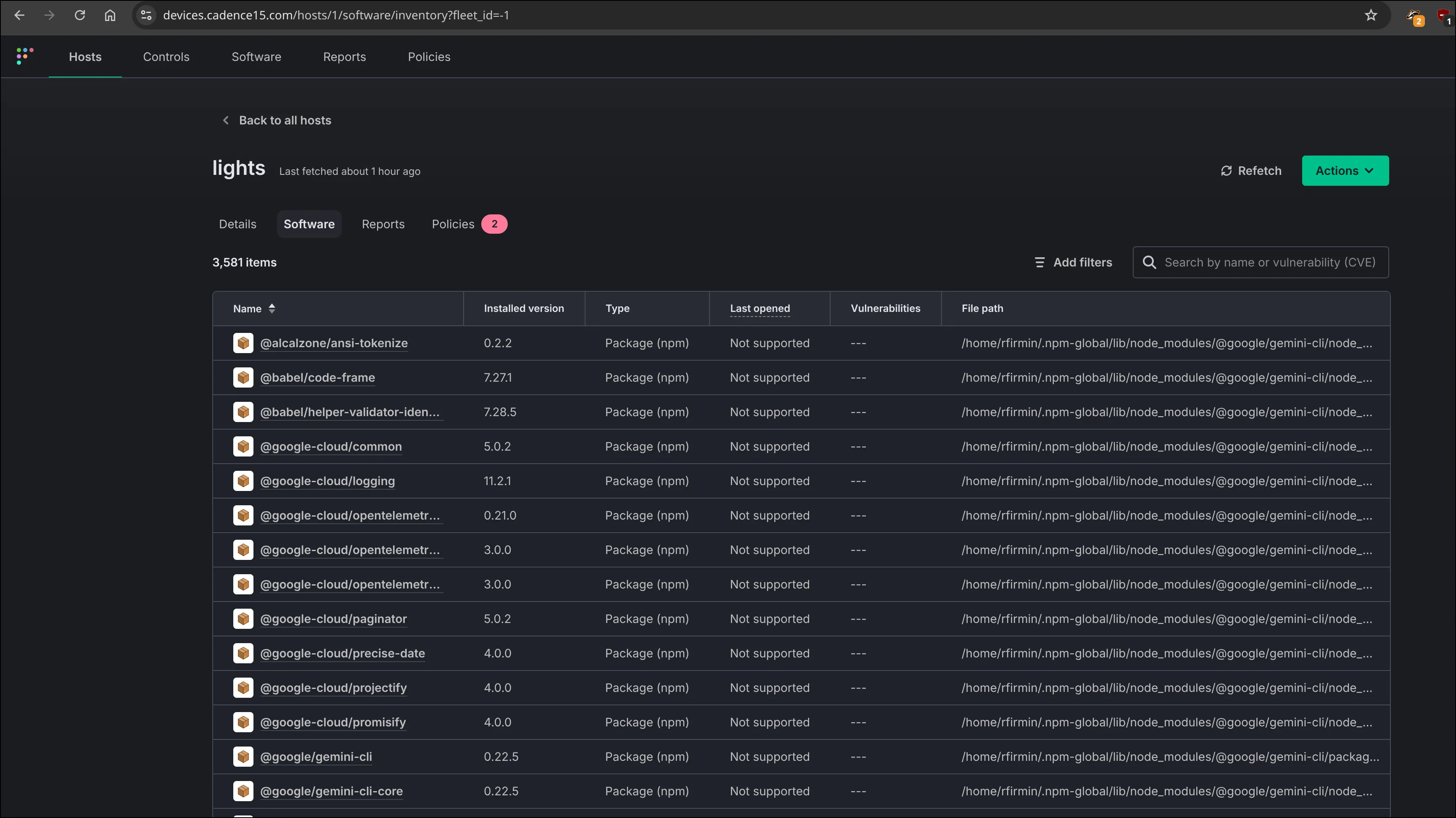Click the package icon for @google/gemini-cli-core
Viewport: 1456px width, 818px height.
coord(243,792)
